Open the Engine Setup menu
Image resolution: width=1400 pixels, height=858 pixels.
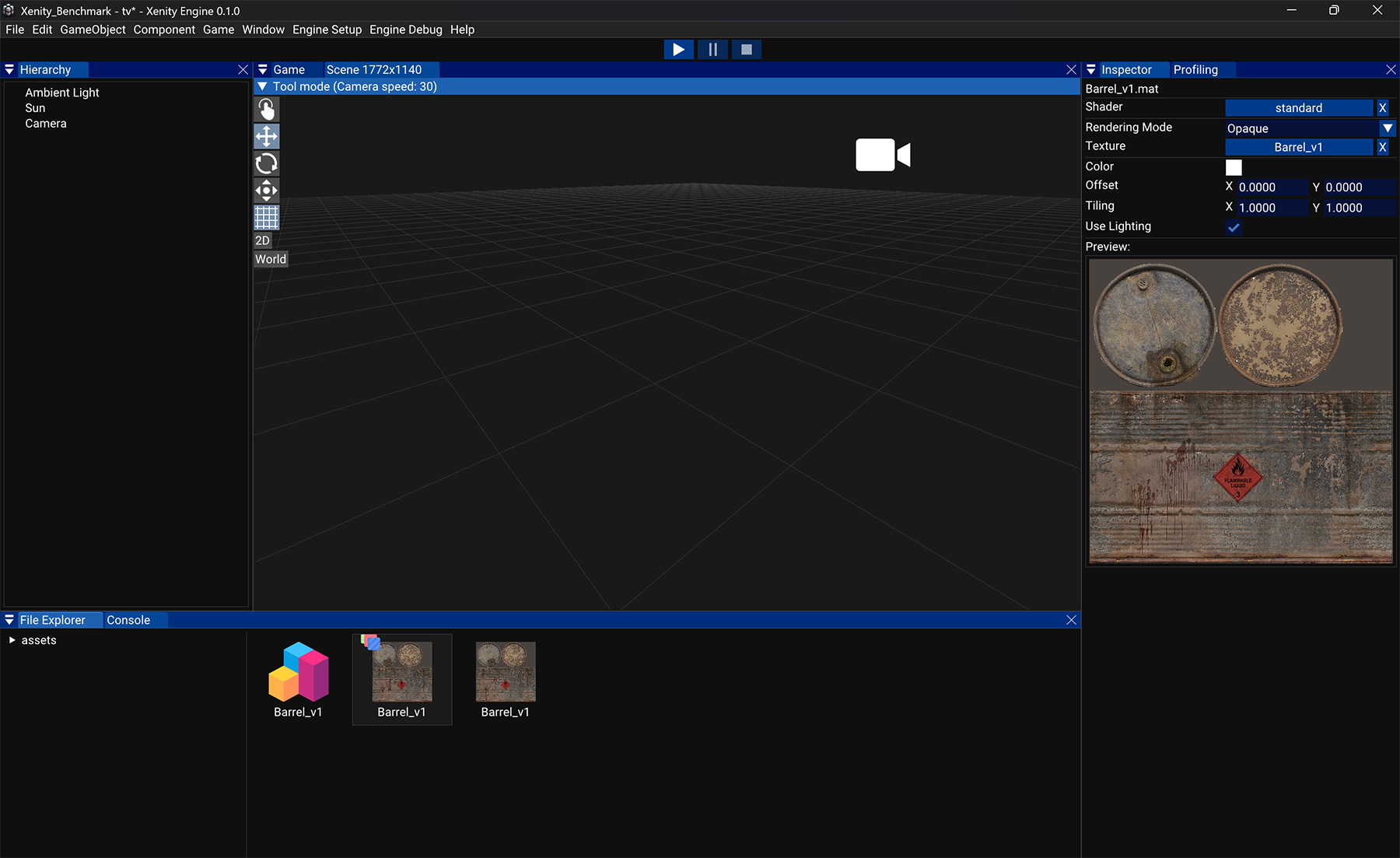pyautogui.click(x=327, y=30)
